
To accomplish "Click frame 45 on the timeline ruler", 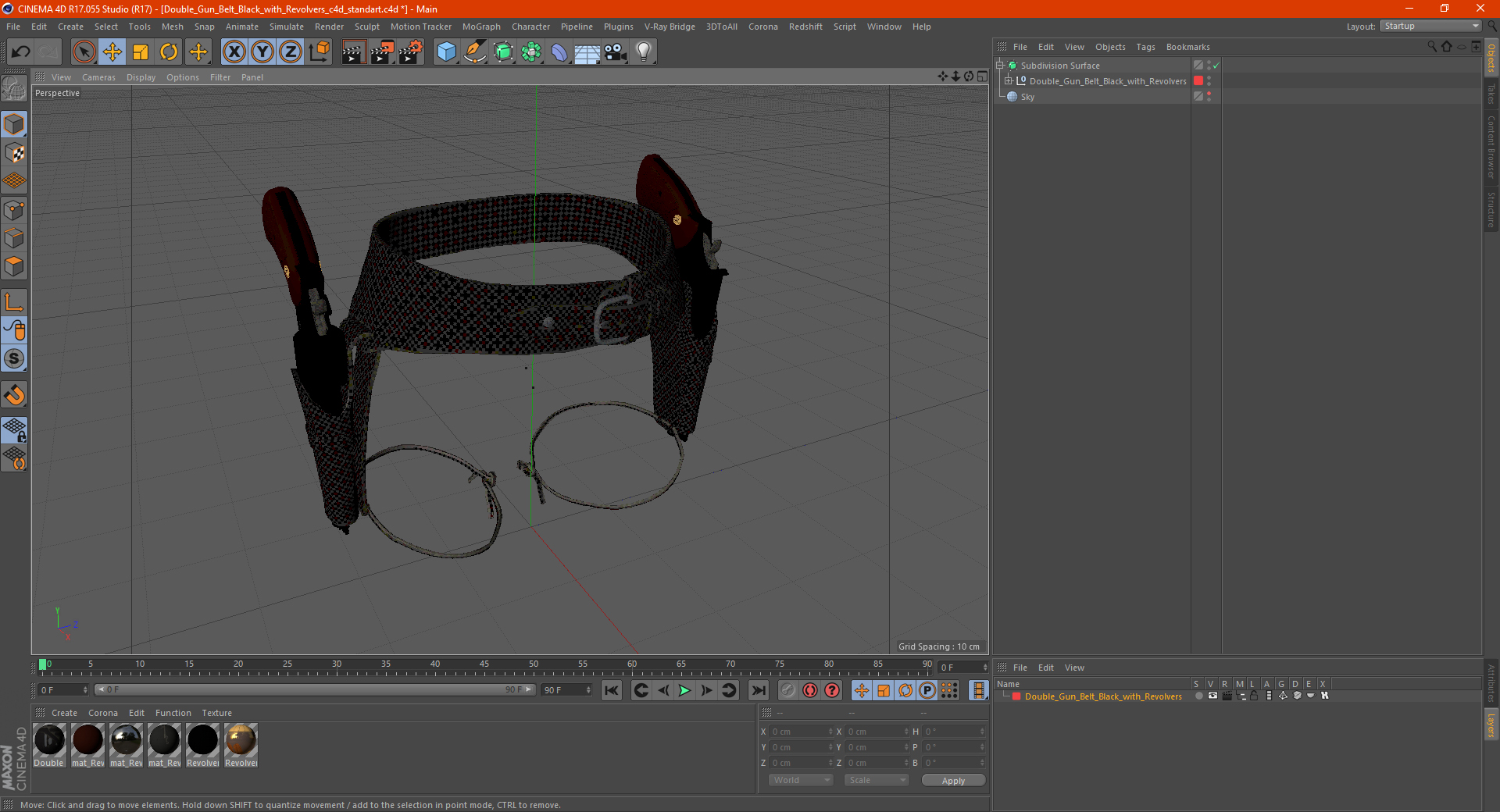I will pyautogui.click(x=484, y=665).
